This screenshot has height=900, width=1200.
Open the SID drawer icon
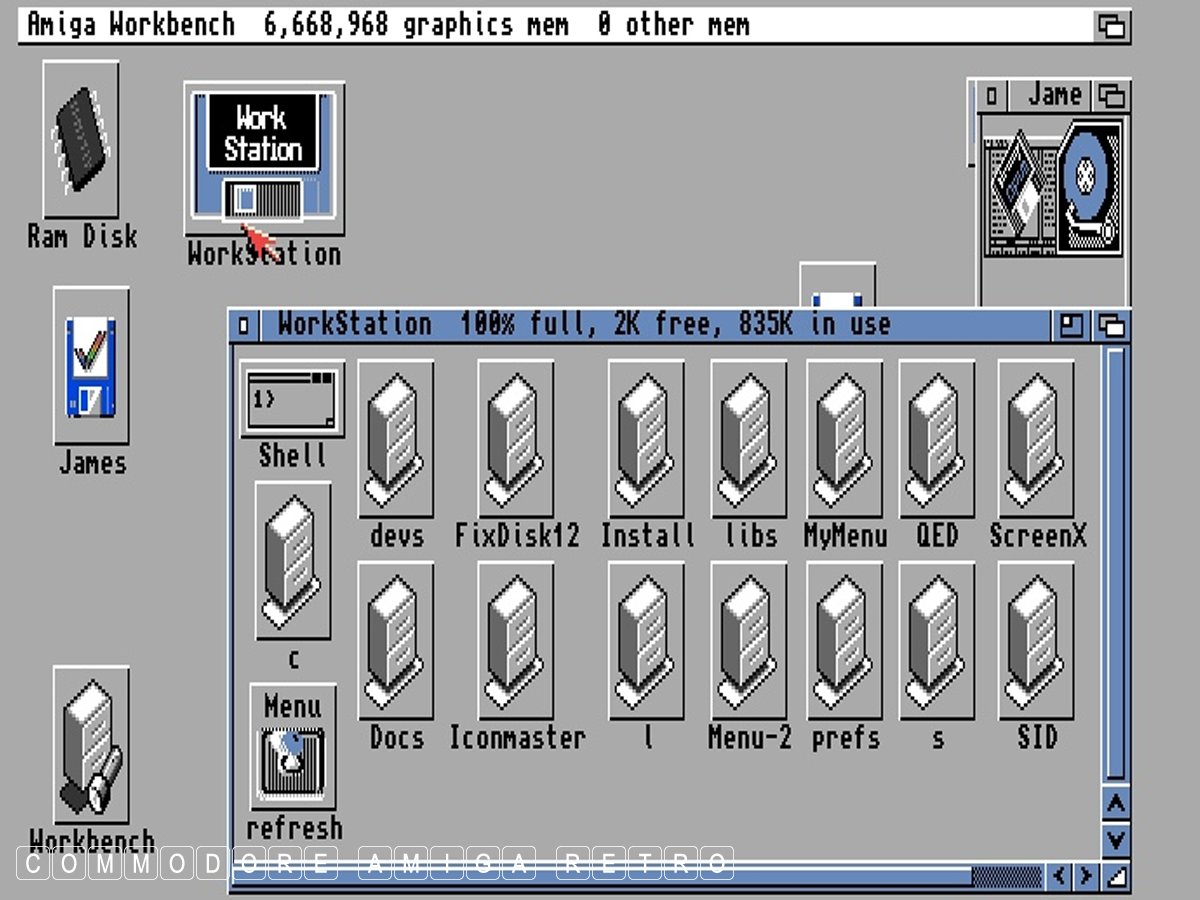(1036, 640)
